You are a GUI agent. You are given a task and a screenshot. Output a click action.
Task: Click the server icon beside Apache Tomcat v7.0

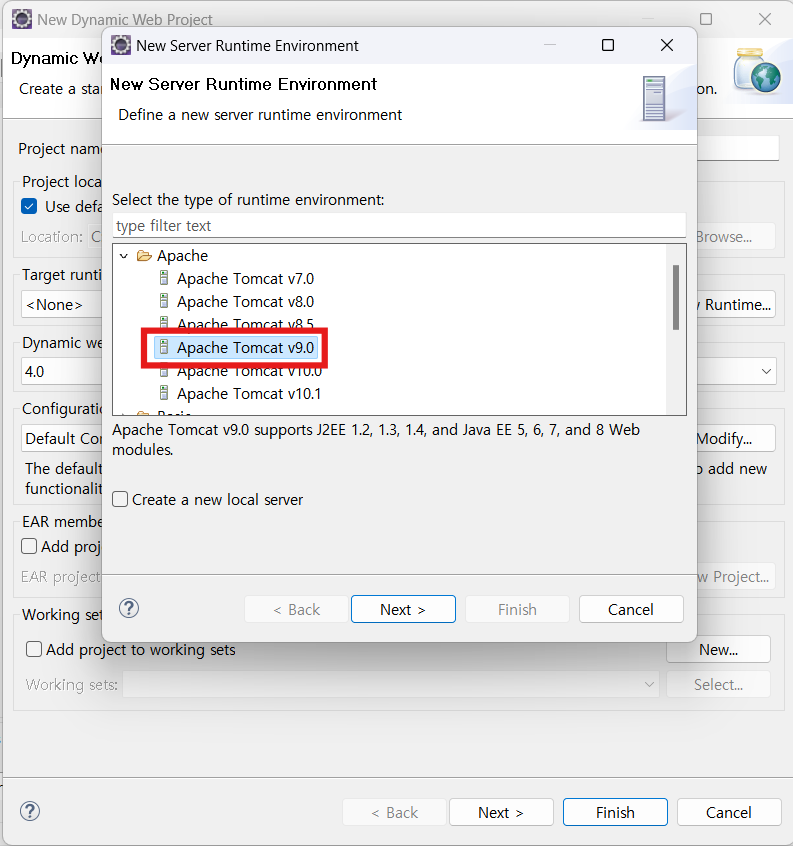165,278
